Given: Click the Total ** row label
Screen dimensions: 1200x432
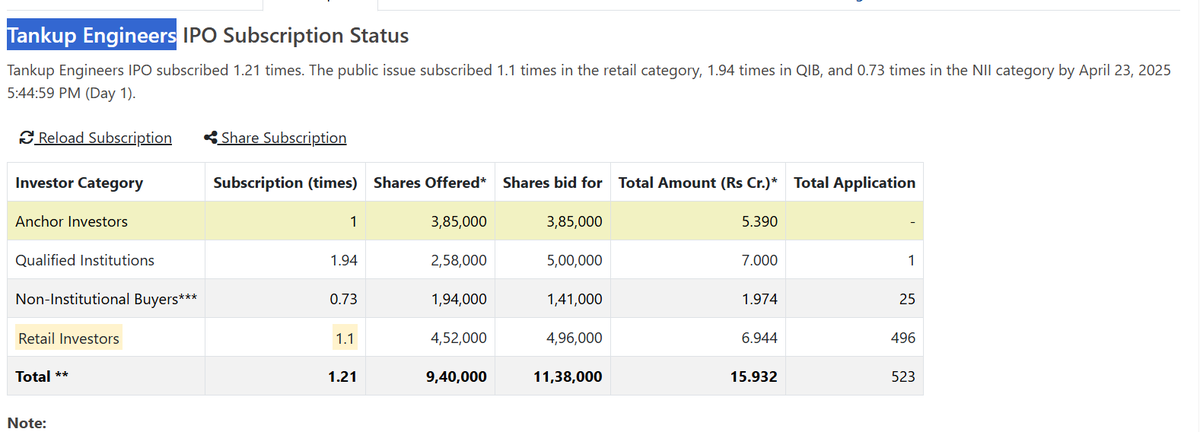Looking at the screenshot, I should pos(43,377).
